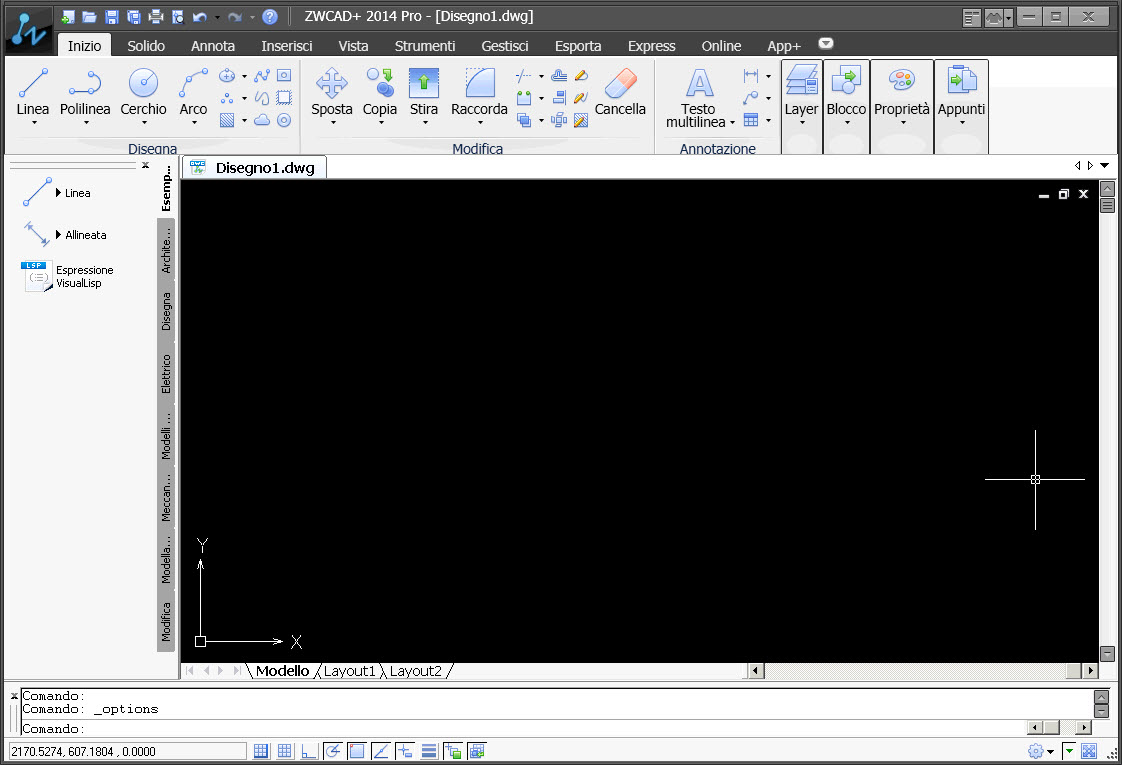1122x765 pixels.
Task: Open Help with the question mark icon
Action: point(270,16)
